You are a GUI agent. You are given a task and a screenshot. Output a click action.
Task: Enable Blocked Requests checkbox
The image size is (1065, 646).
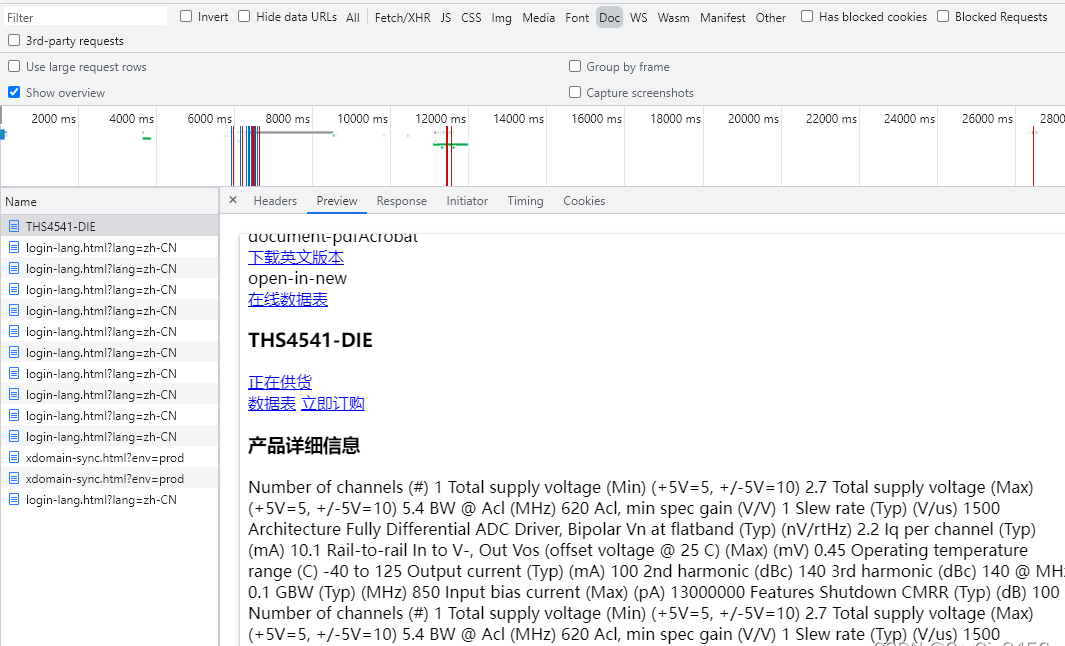[943, 16]
